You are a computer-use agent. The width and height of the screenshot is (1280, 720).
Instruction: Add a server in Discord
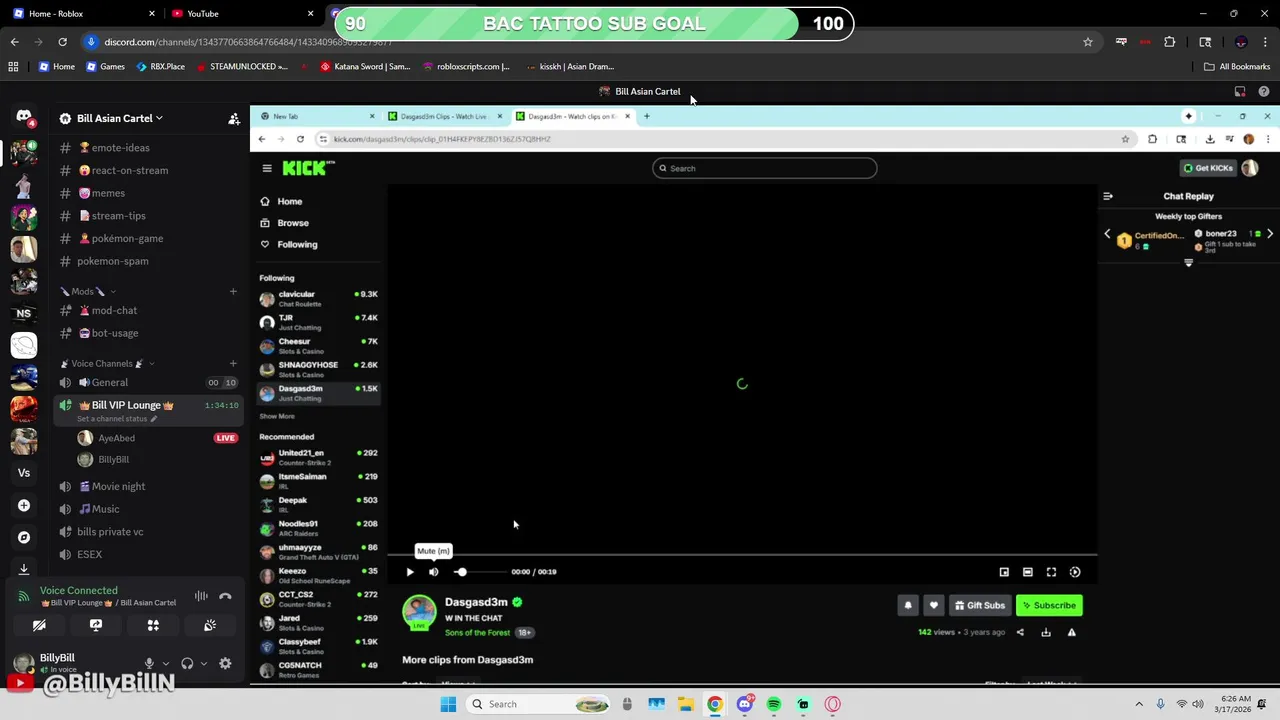(24, 505)
